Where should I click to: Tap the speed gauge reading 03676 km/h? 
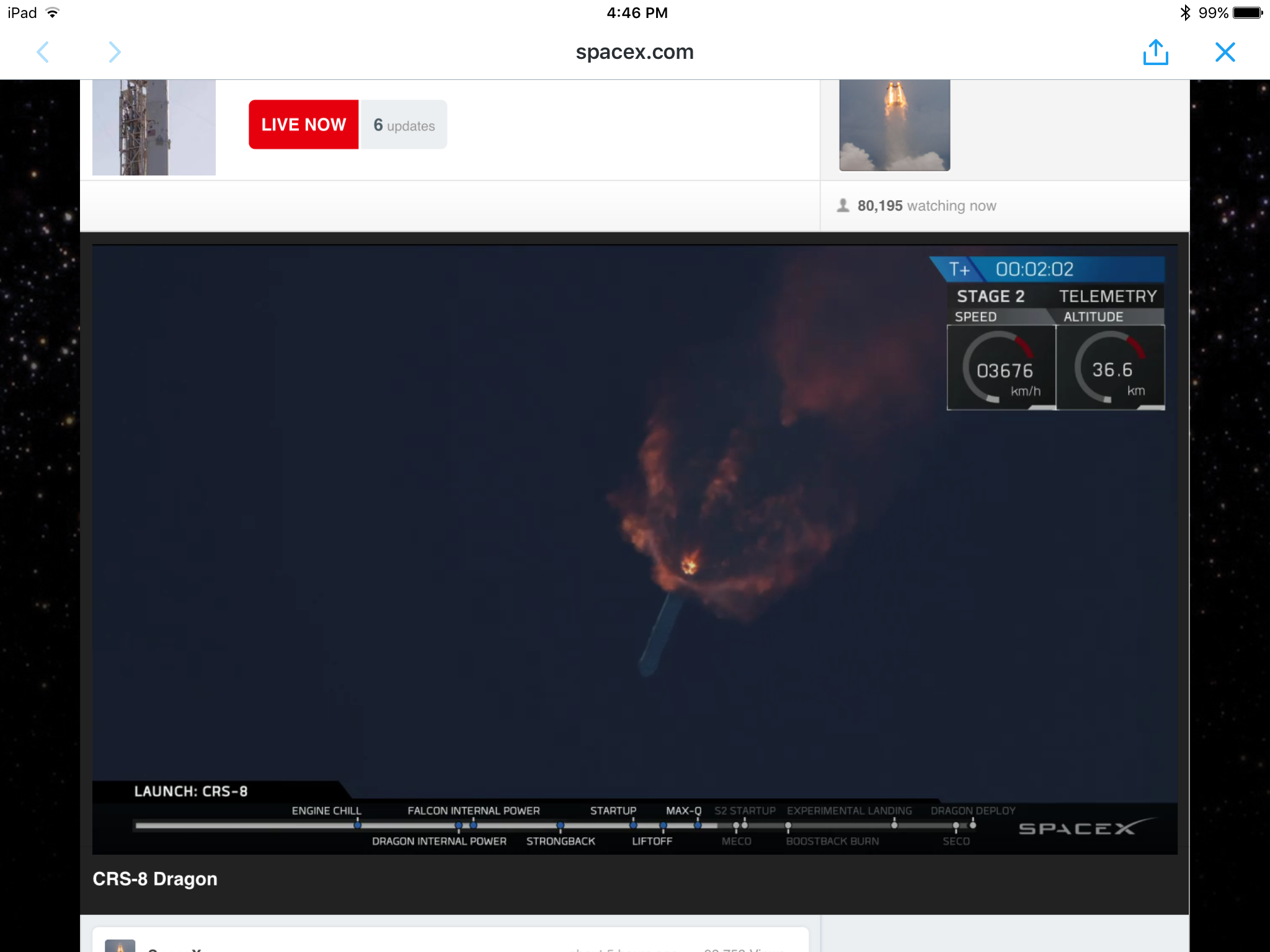pyautogui.click(x=1001, y=367)
